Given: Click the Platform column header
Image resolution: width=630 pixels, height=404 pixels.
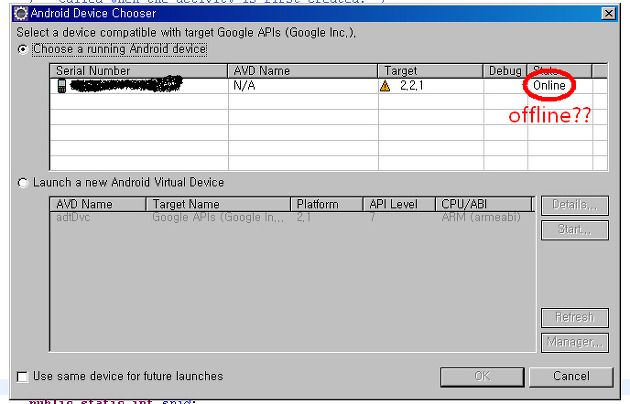Looking at the screenshot, I should [326, 204].
